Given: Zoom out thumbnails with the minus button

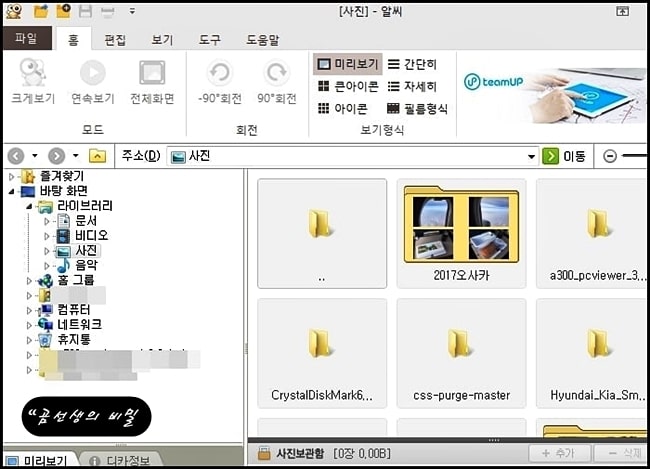Looking at the screenshot, I should click(610, 156).
